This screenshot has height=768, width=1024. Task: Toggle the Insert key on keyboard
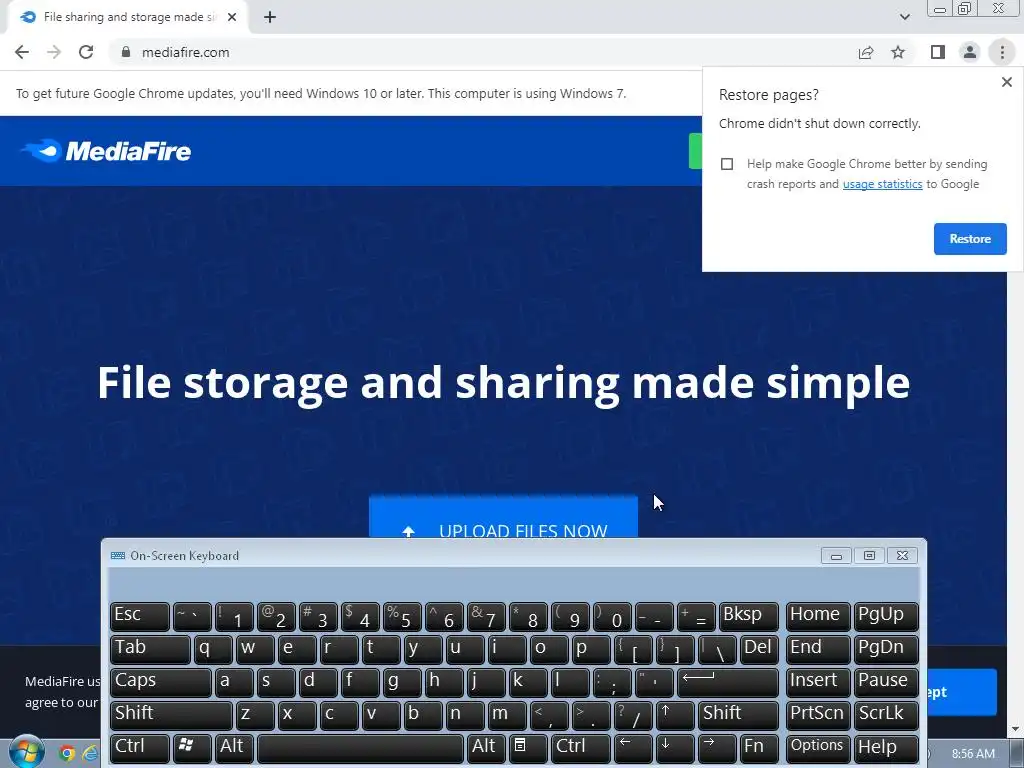(x=818, y=682)
